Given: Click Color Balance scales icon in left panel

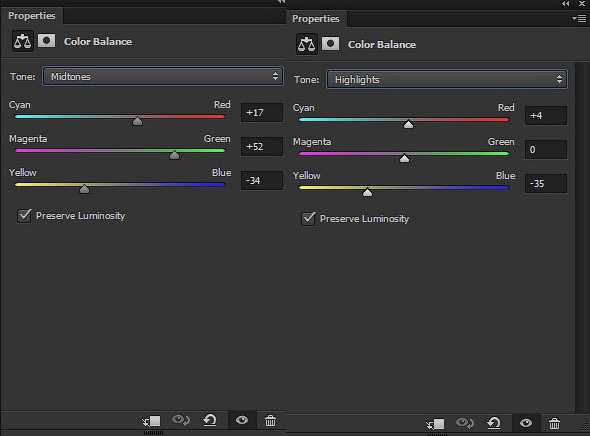Looking at the screenshot, I should click(23, 41).
